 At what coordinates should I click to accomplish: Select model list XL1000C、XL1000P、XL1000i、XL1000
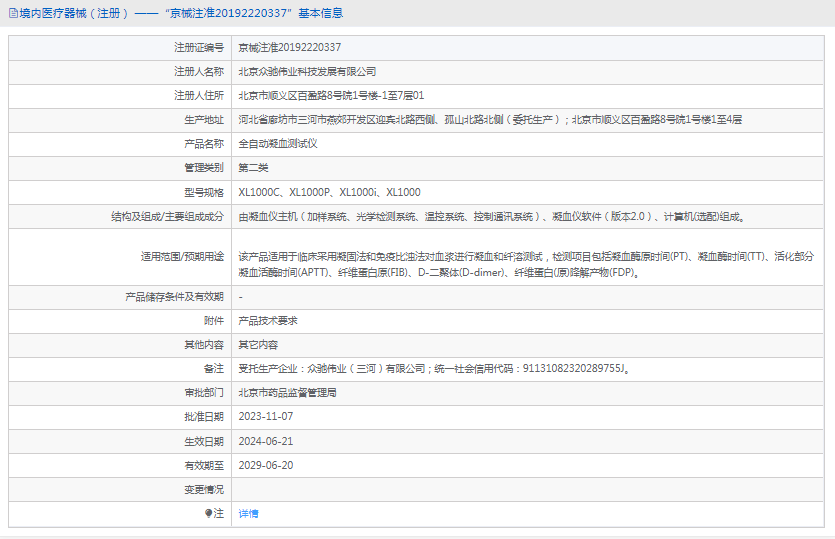(x=329, y=192)
